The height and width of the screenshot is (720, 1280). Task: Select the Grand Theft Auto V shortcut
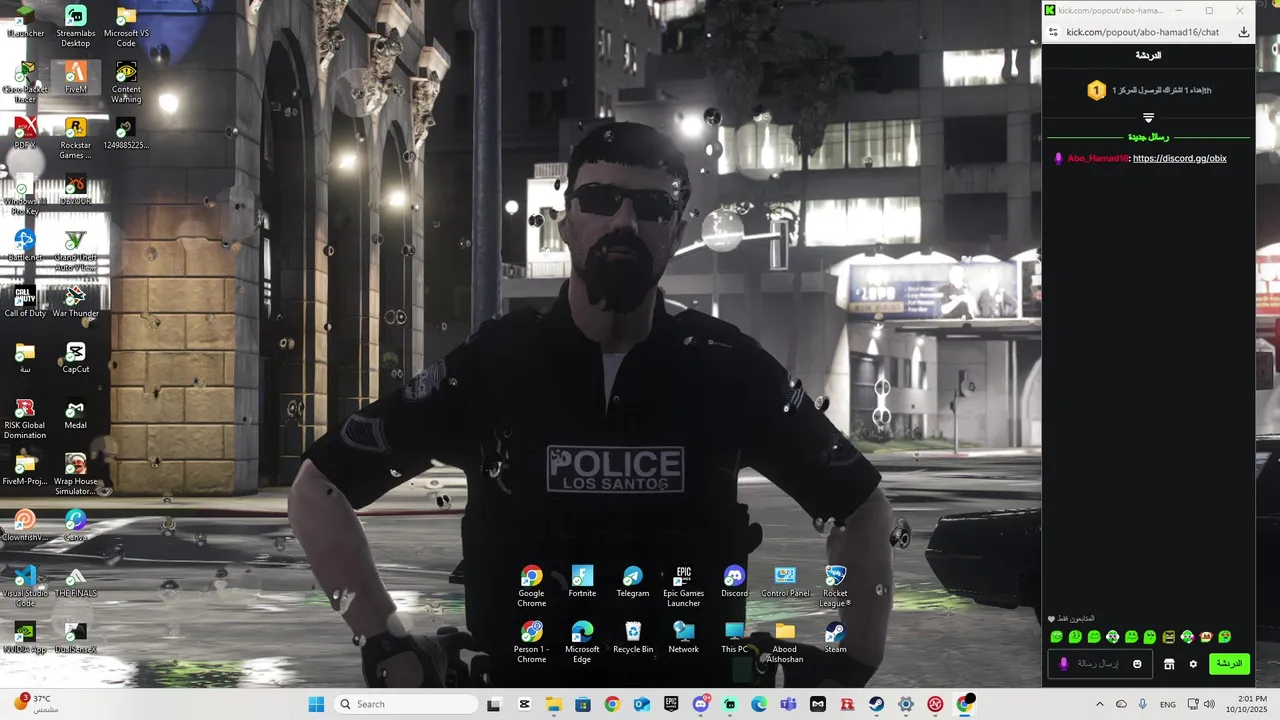[x=75, y=250]
